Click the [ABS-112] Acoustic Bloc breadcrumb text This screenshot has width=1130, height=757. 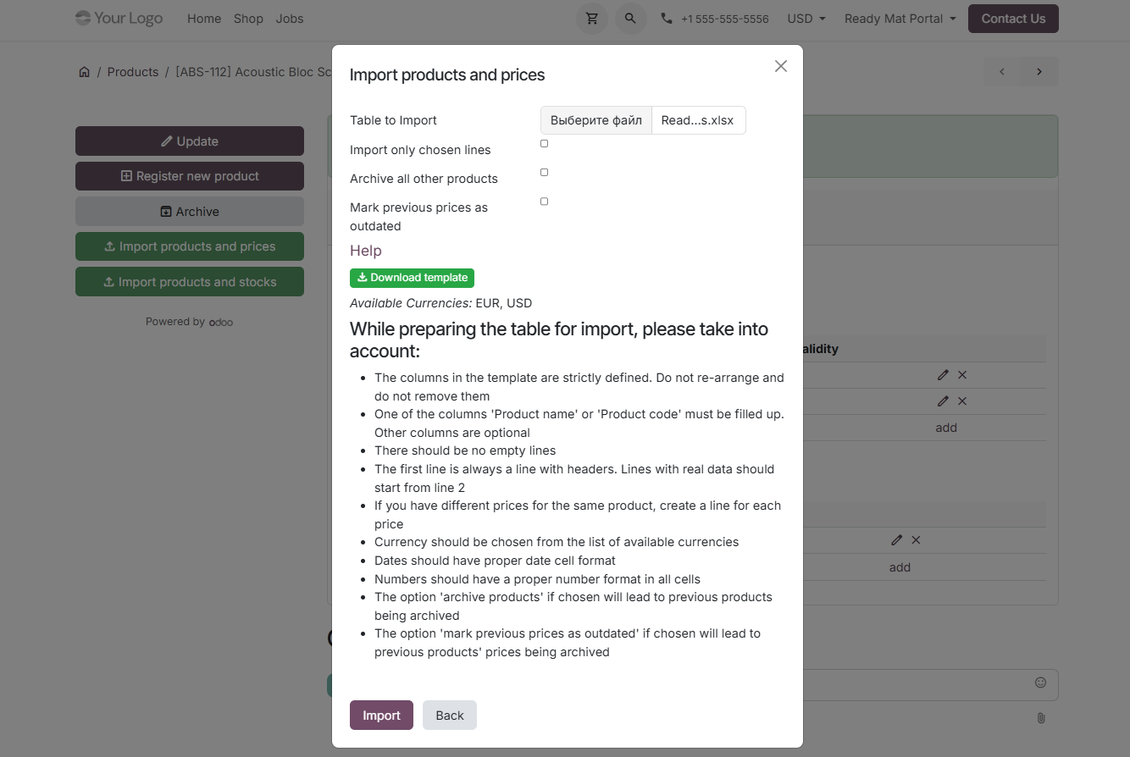click(x=254, y=72)
